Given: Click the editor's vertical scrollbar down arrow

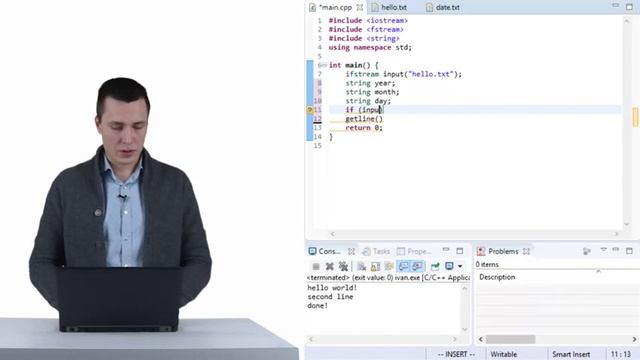Looking at the screenshot, I should [627, 224].
